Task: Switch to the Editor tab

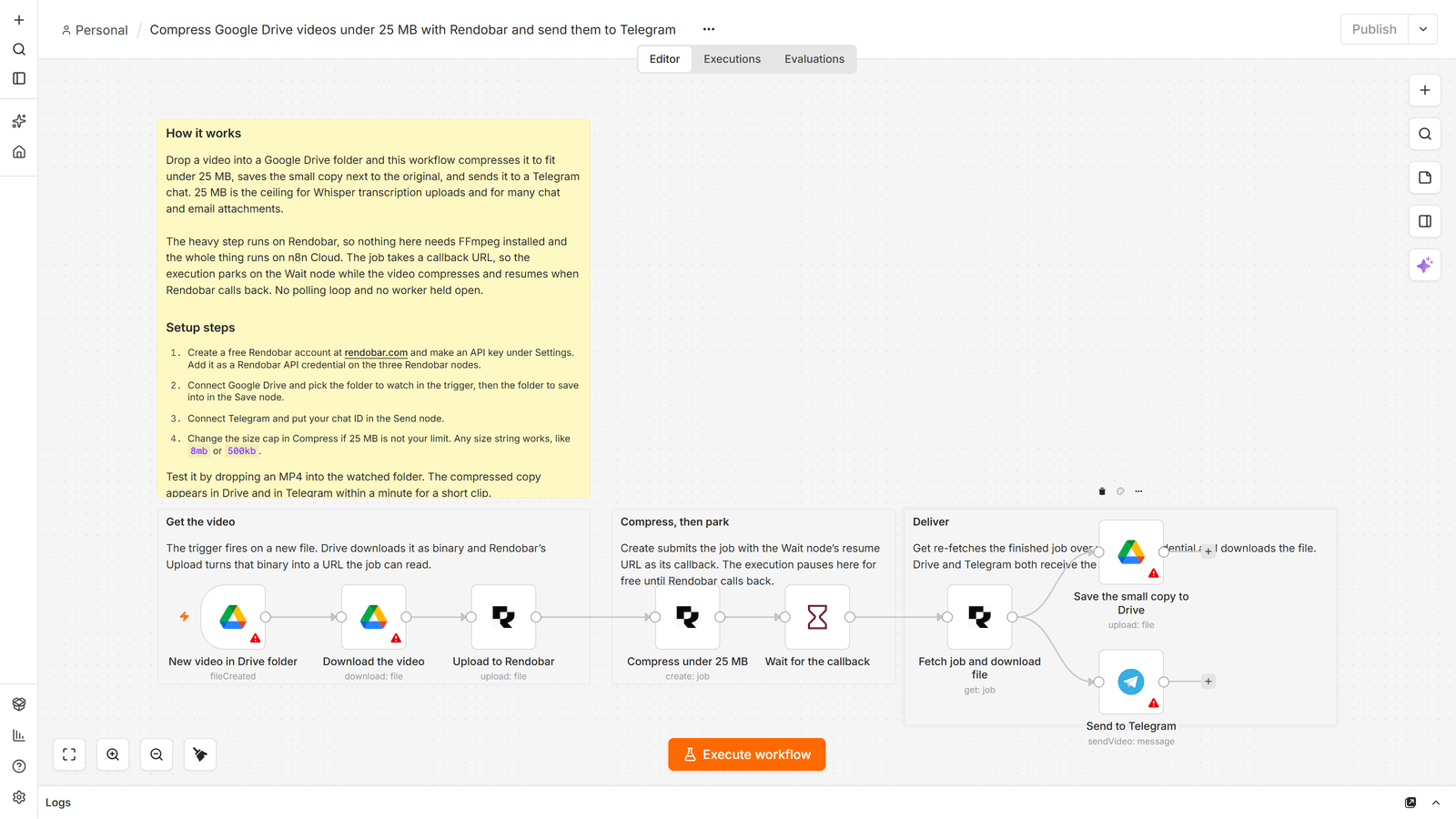Action: pos(664,59)
